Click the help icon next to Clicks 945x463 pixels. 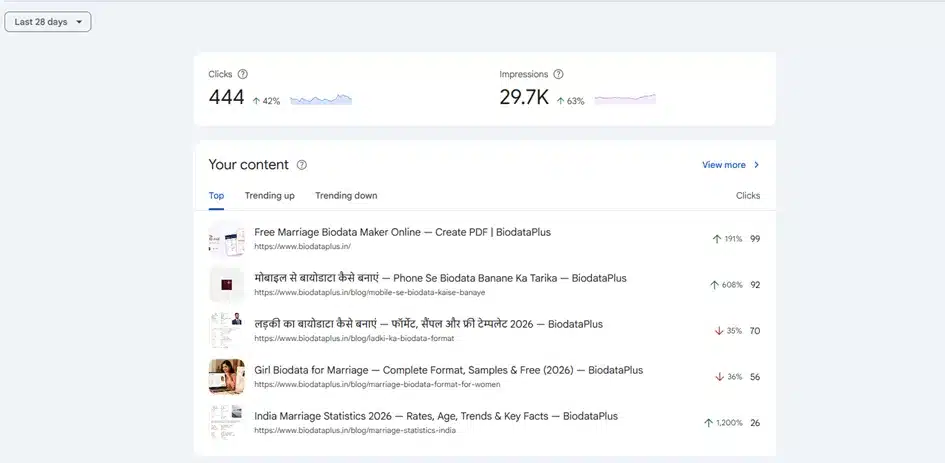click(x=242, y=74)
